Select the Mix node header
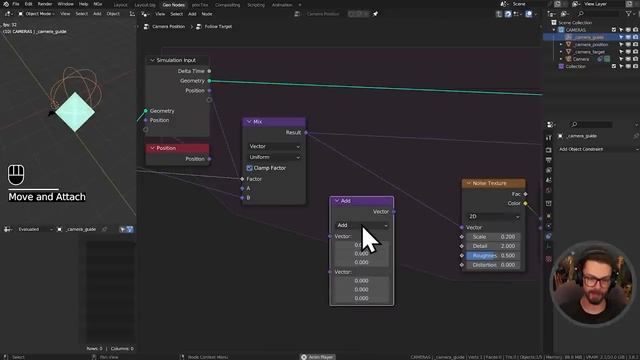The height and width of the screenshot is (360, 640). pos(274,122)
